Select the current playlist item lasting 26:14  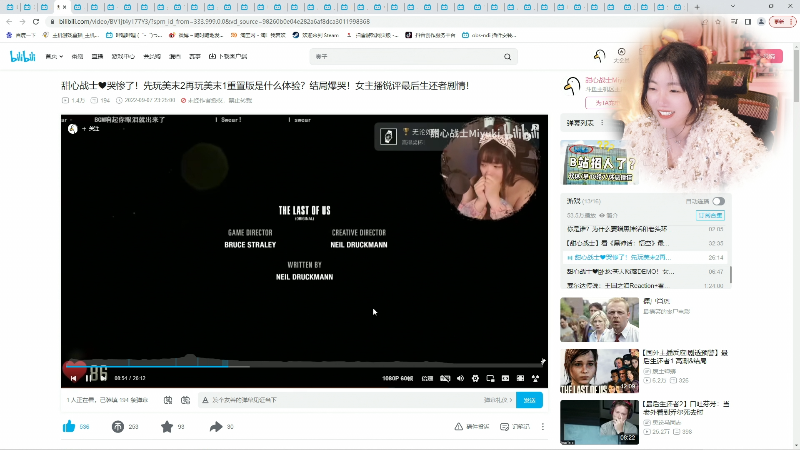click(x=645, y=258)
